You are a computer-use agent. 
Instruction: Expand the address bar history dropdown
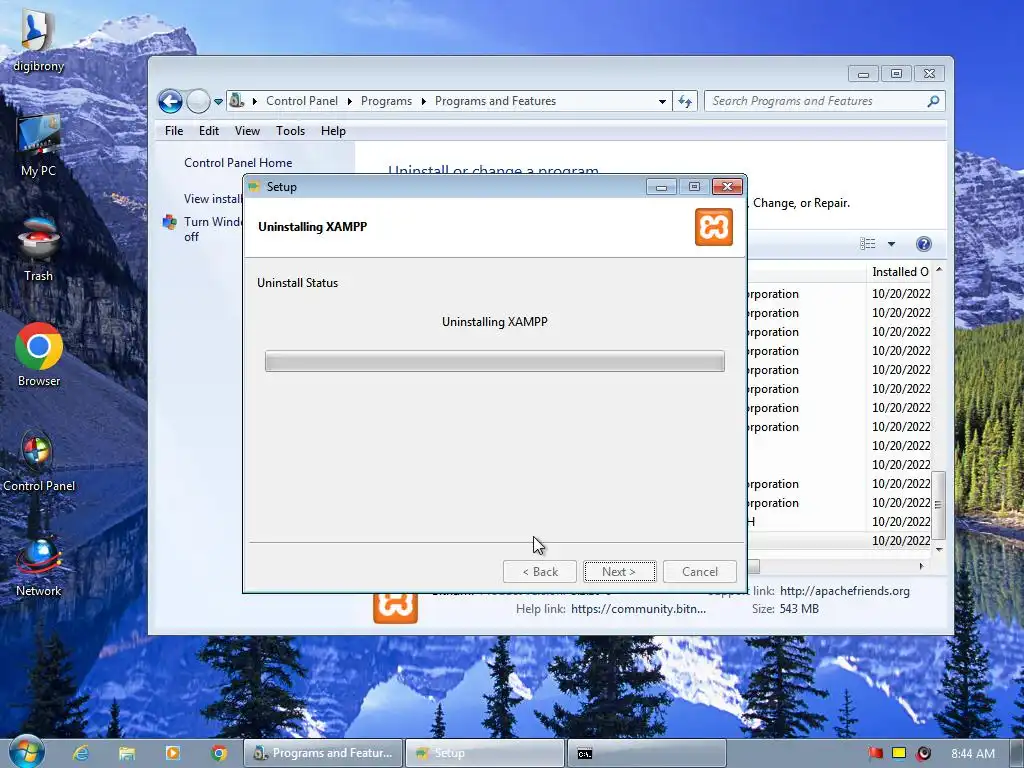point(662,102)
